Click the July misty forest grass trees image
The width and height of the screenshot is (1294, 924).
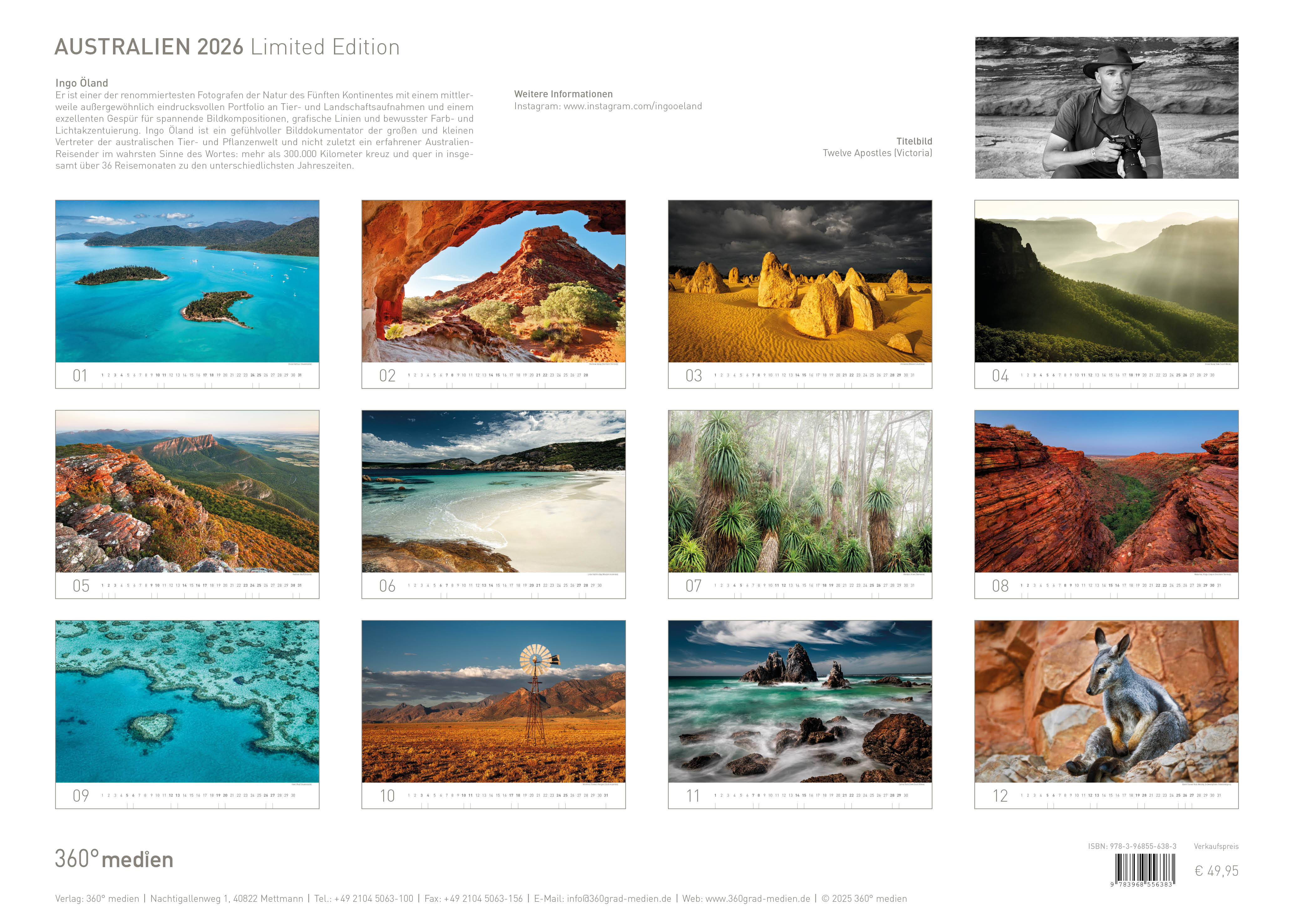799,491
